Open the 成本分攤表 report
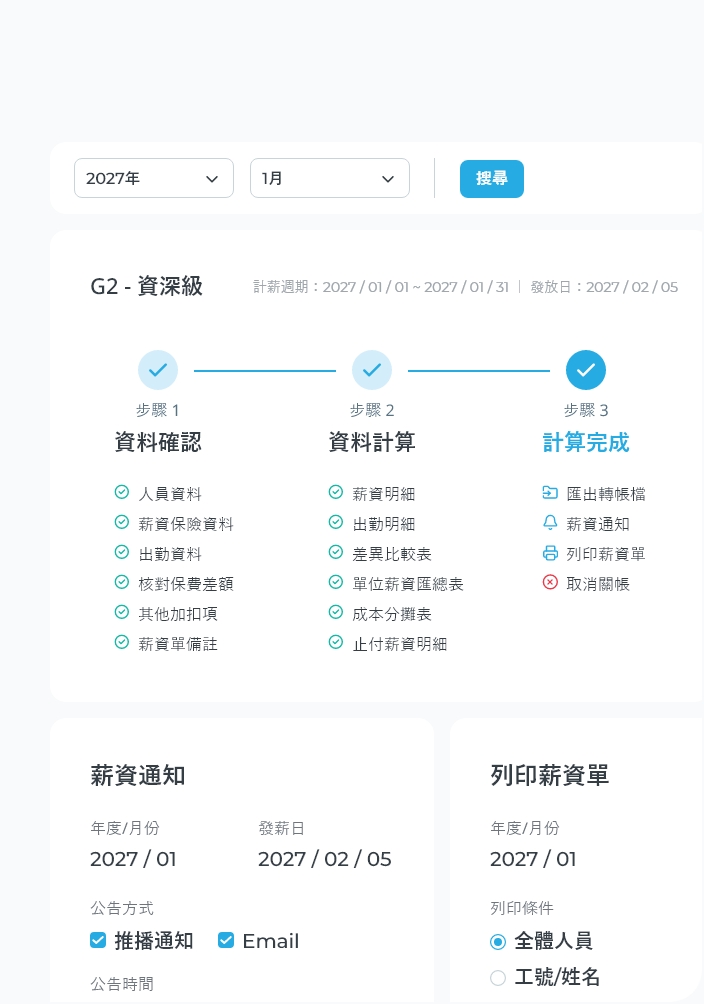 click(392, 614)
